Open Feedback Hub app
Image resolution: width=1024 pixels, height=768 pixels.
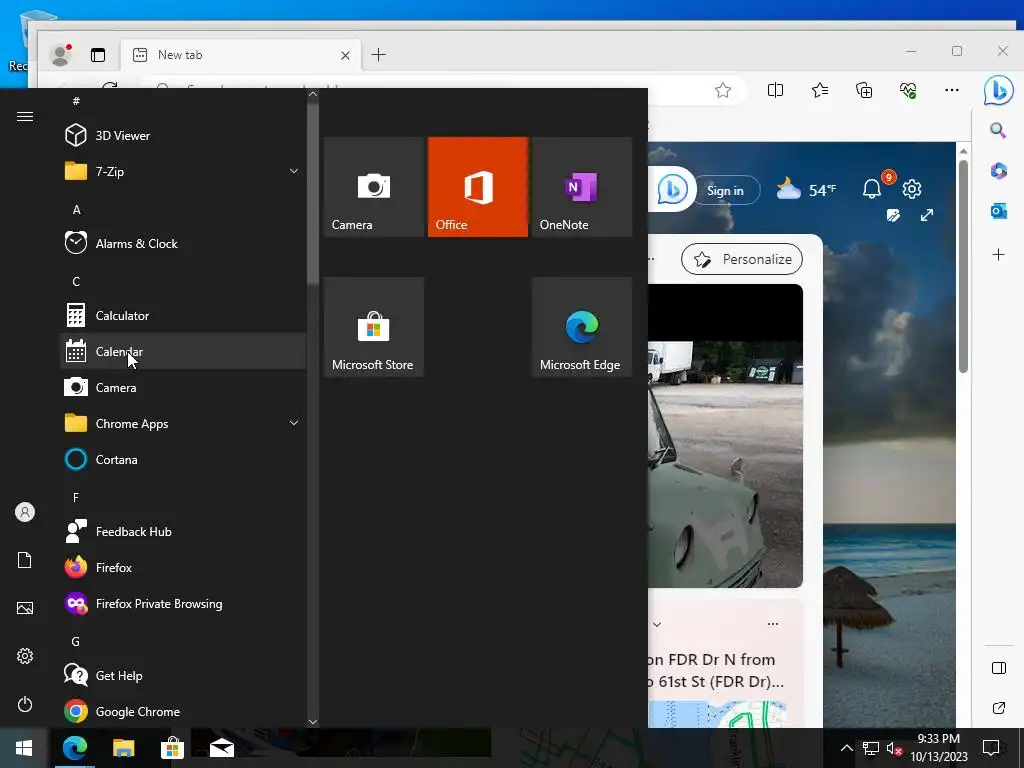(x=183, y=532)
